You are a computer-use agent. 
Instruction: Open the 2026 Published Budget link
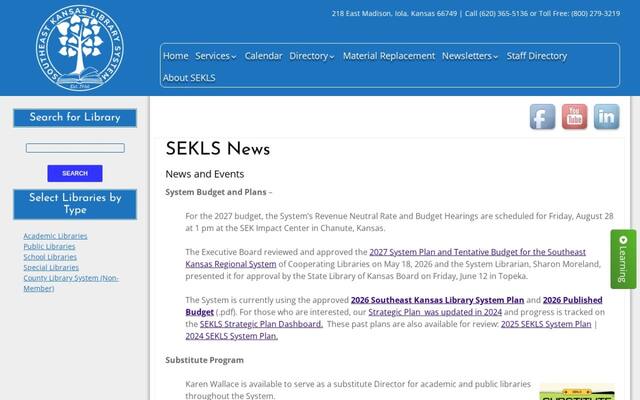coord(394,306)
